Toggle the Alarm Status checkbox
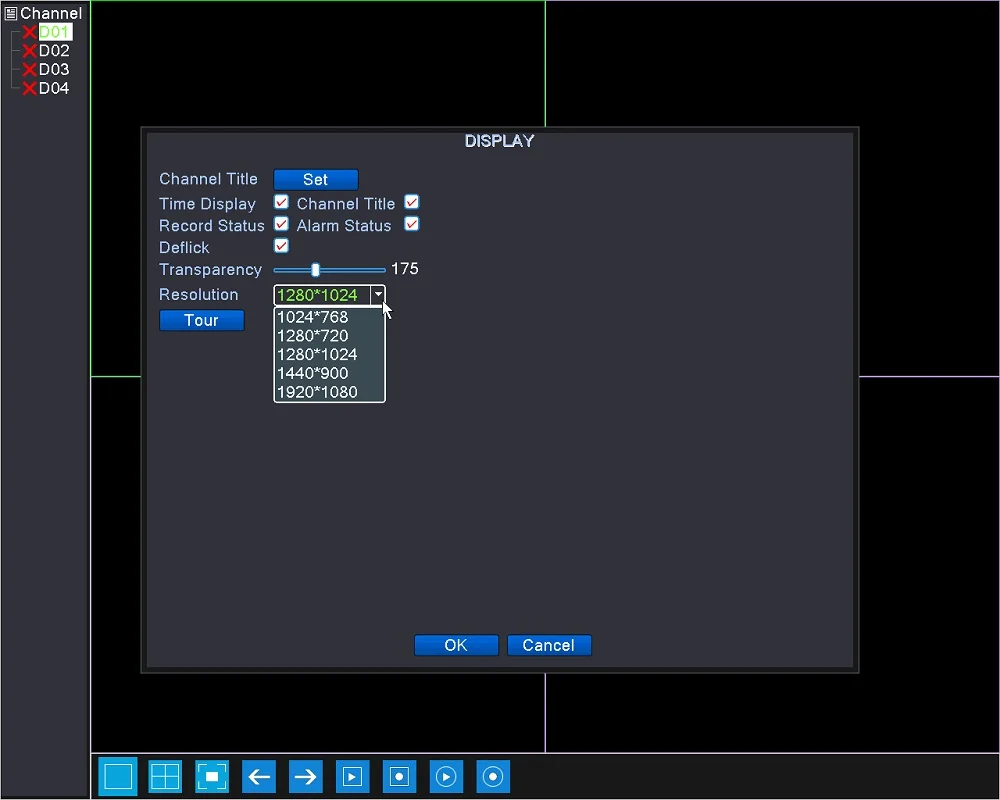Screen dimensions: 1000x800 pos(412,224)
